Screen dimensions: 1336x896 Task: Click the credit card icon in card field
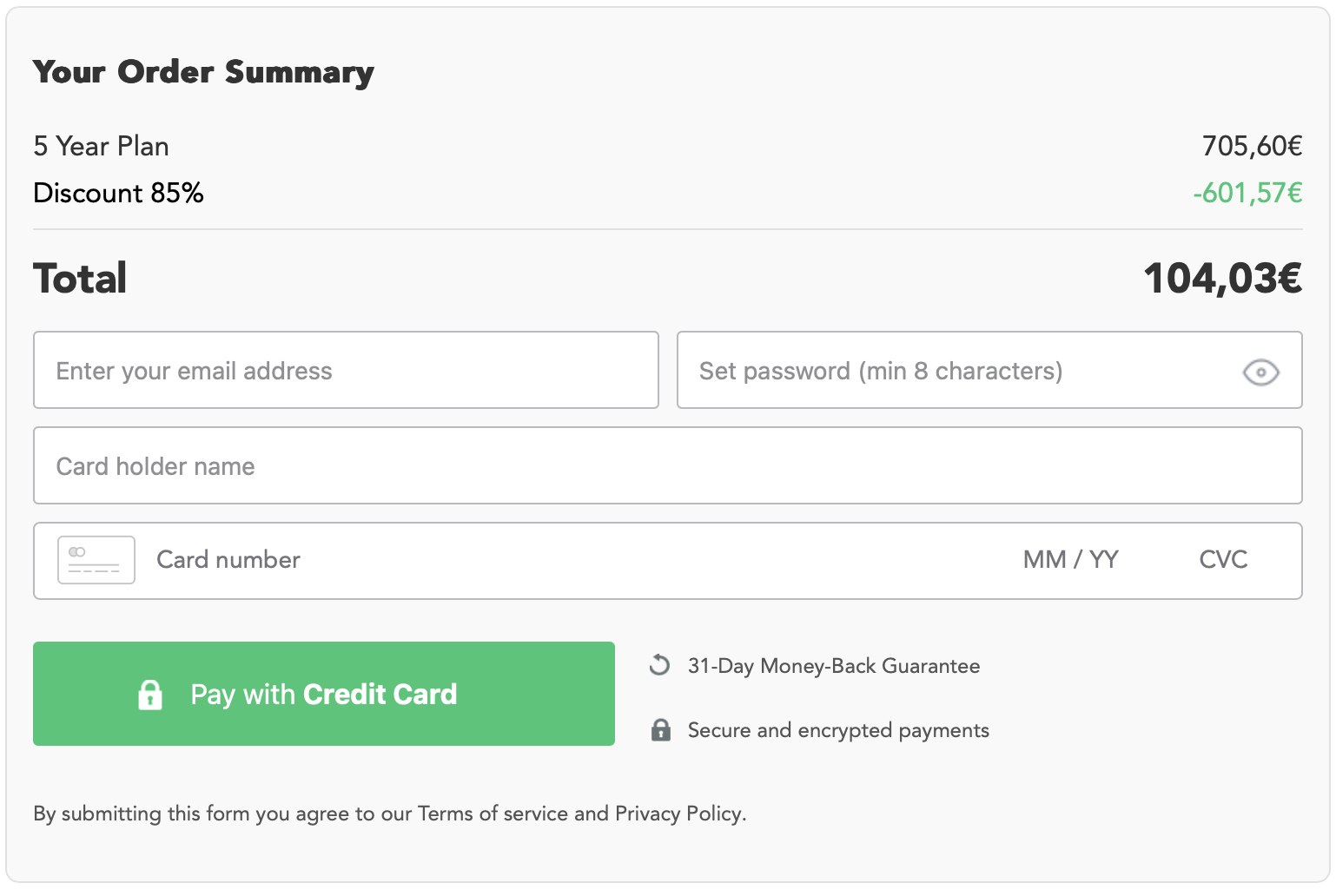pos(96,560)
